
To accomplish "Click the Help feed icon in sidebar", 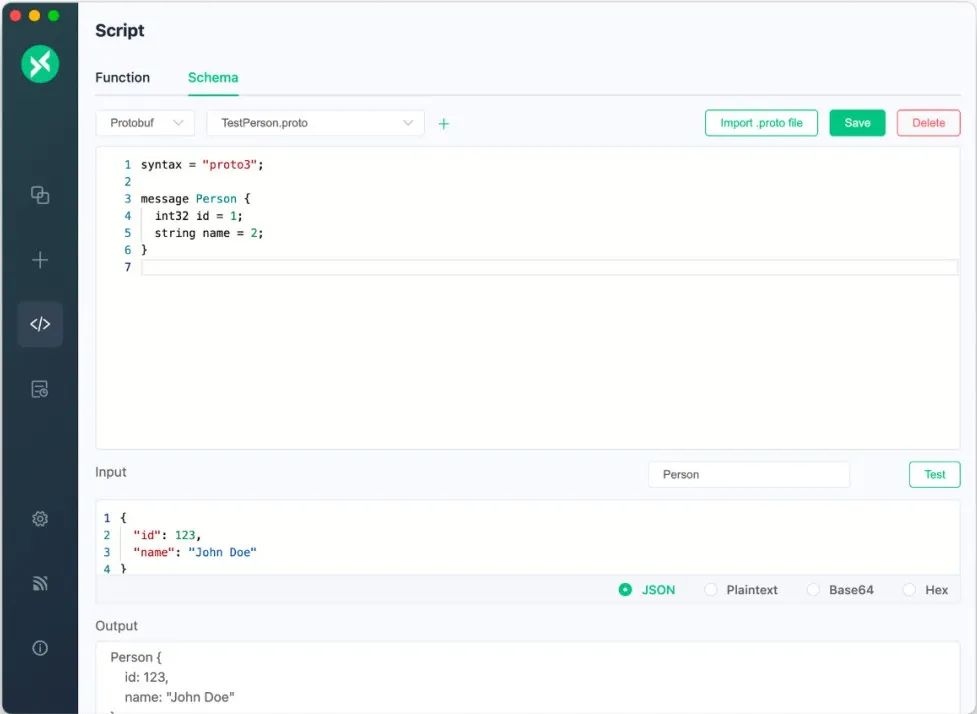I will (40, 583).
